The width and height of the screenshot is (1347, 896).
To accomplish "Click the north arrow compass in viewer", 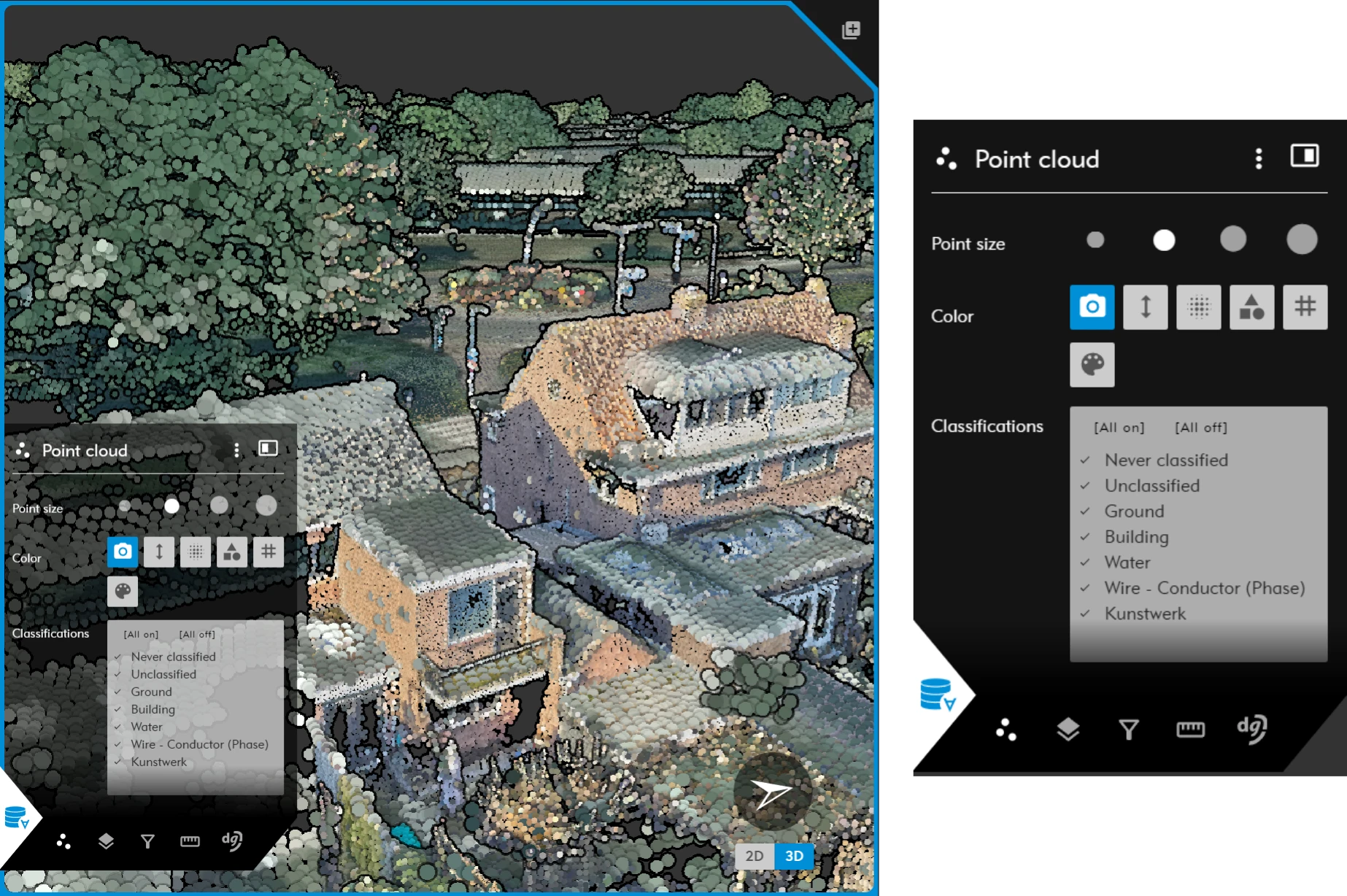I will pos(772,792).
